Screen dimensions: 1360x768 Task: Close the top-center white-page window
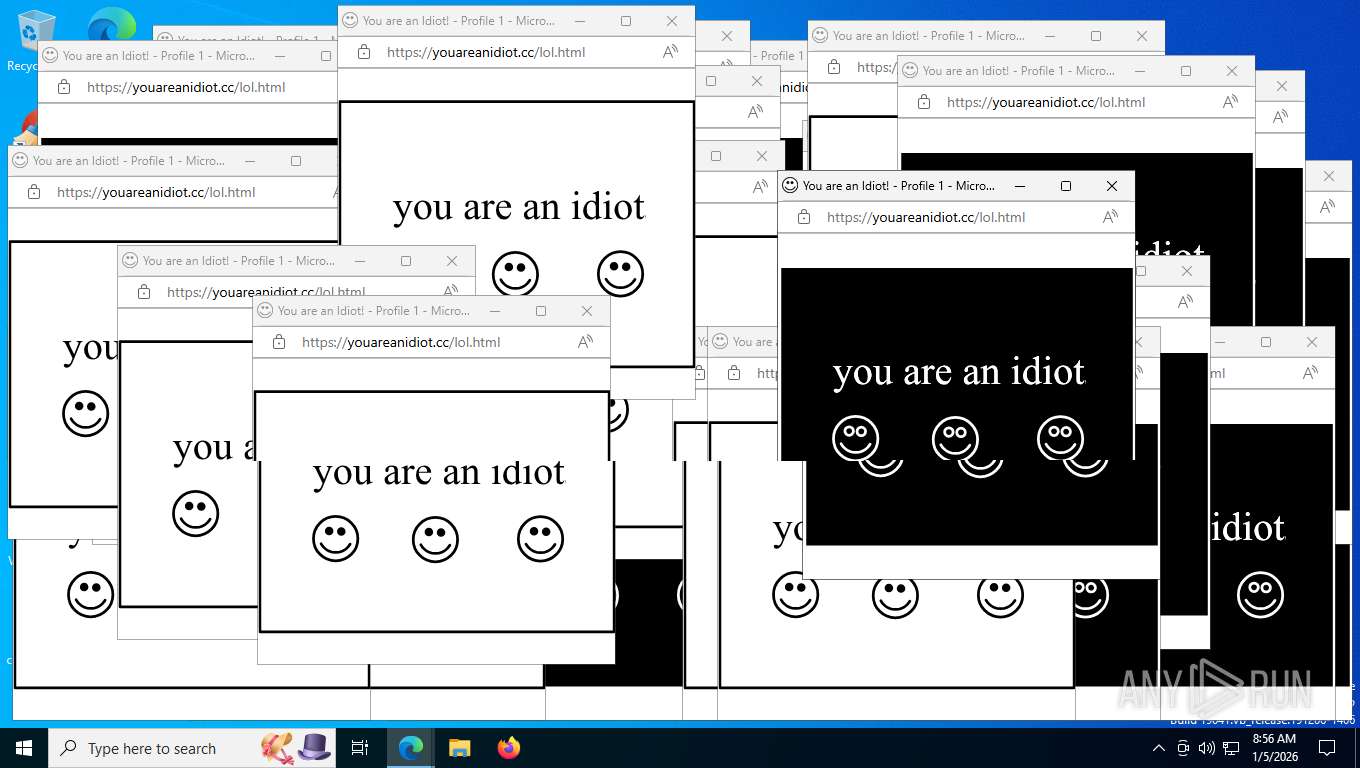pos(671,21)
